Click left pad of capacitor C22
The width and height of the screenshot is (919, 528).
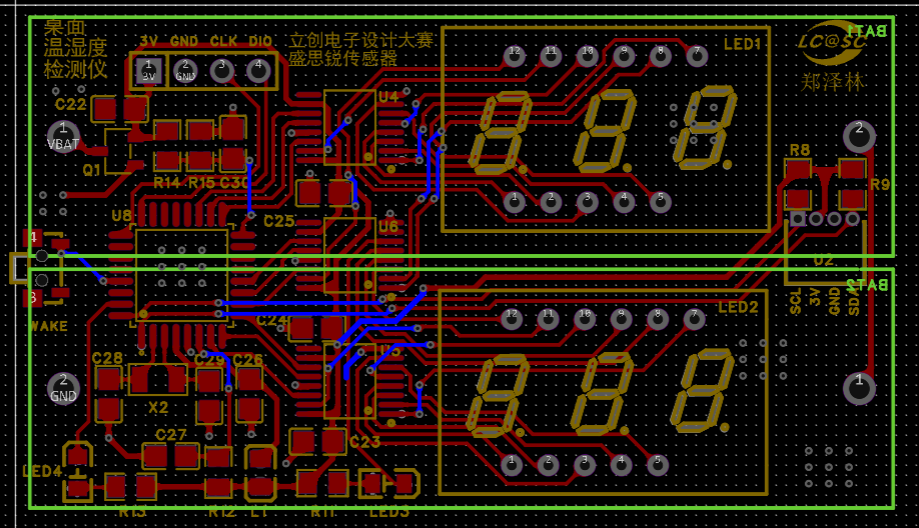[x=105, y=109]
